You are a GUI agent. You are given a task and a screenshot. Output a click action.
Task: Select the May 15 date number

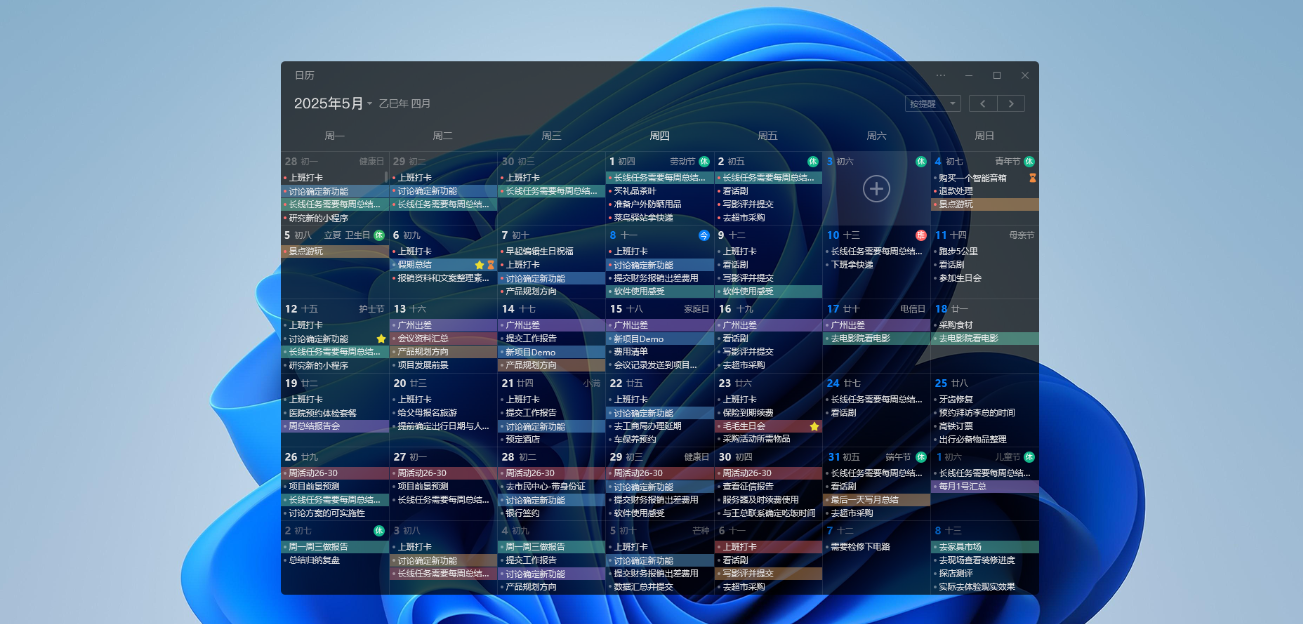coord(617,309)
